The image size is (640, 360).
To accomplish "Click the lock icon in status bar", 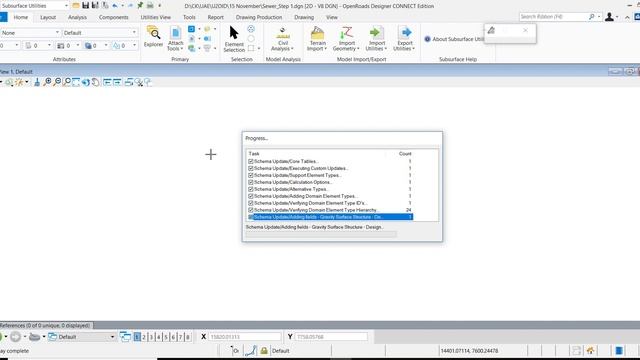I will point(264,351).
